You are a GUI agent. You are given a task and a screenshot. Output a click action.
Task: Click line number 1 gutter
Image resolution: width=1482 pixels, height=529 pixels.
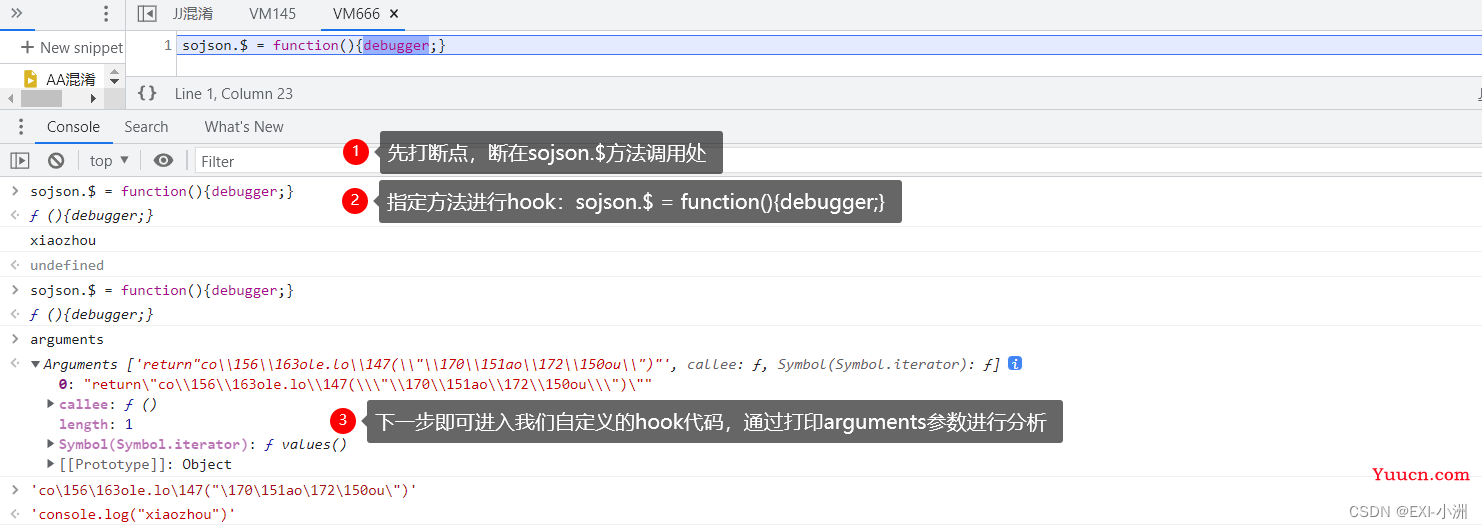point(168,45)
